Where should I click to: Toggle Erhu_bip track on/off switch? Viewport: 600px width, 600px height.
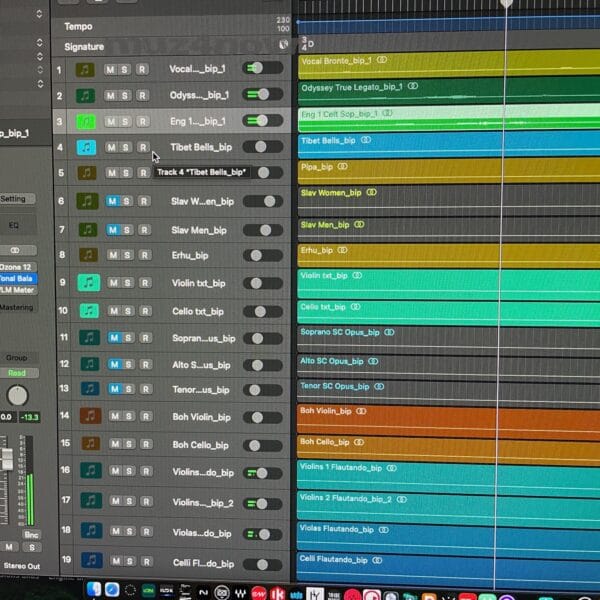click(x=263, y=255)
